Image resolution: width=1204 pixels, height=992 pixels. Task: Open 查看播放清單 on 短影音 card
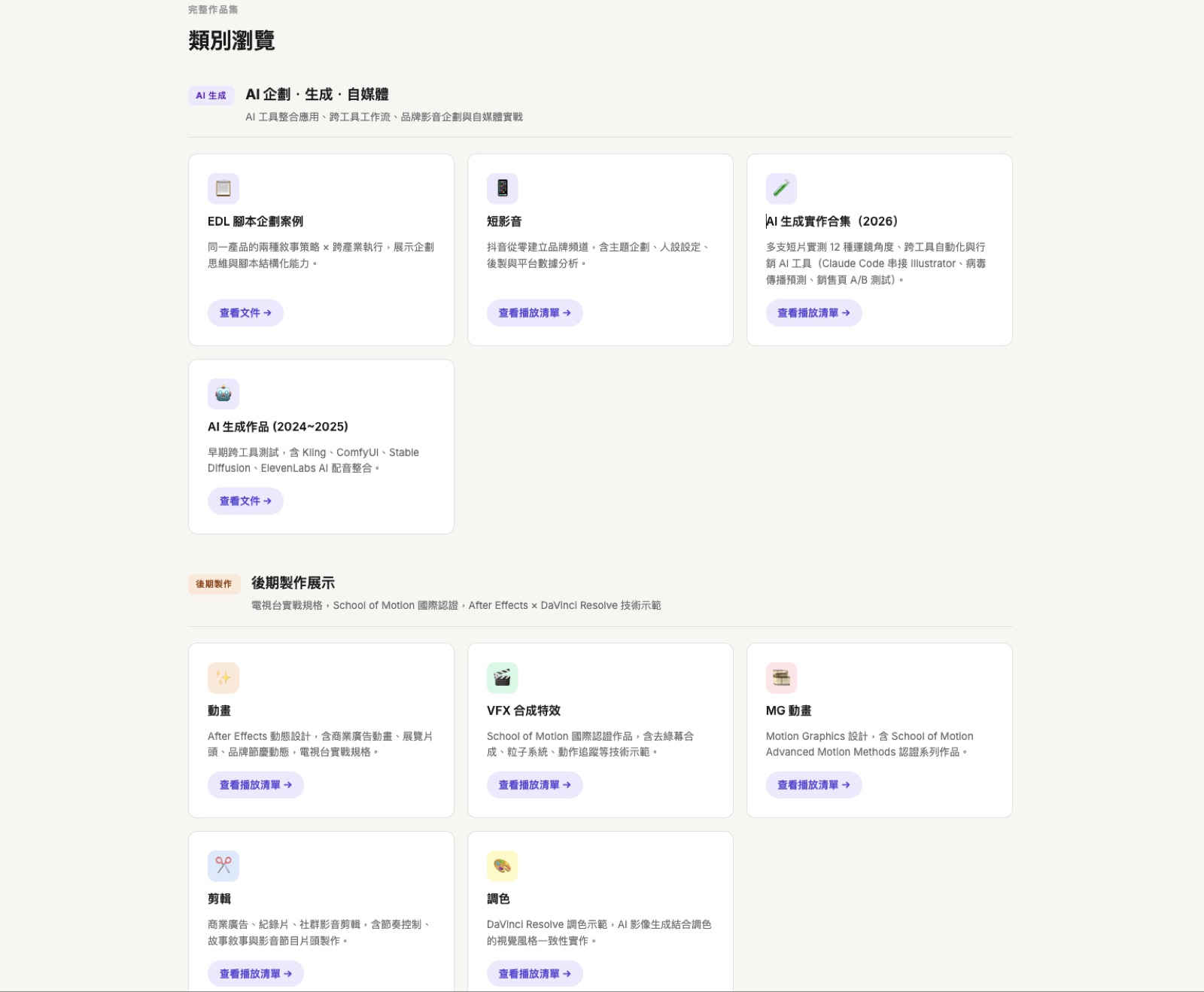pyautogui.click(x=535, y=313)
